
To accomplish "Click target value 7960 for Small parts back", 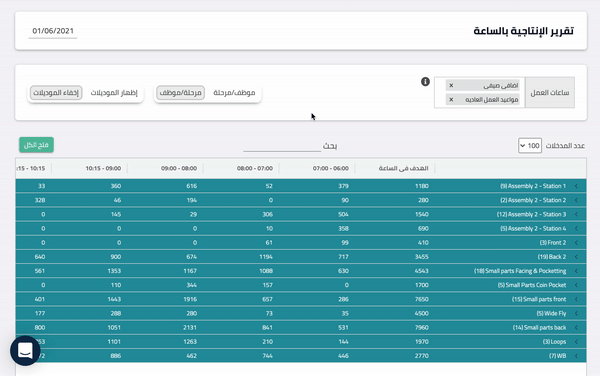I will click(x=422, y=327).
